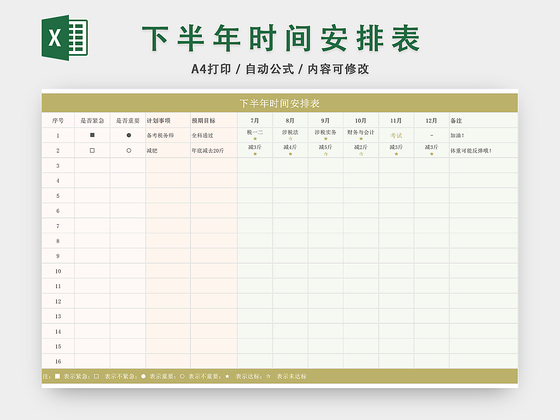Click the 体重可能反弹哦! remark cell

point(484,150)
